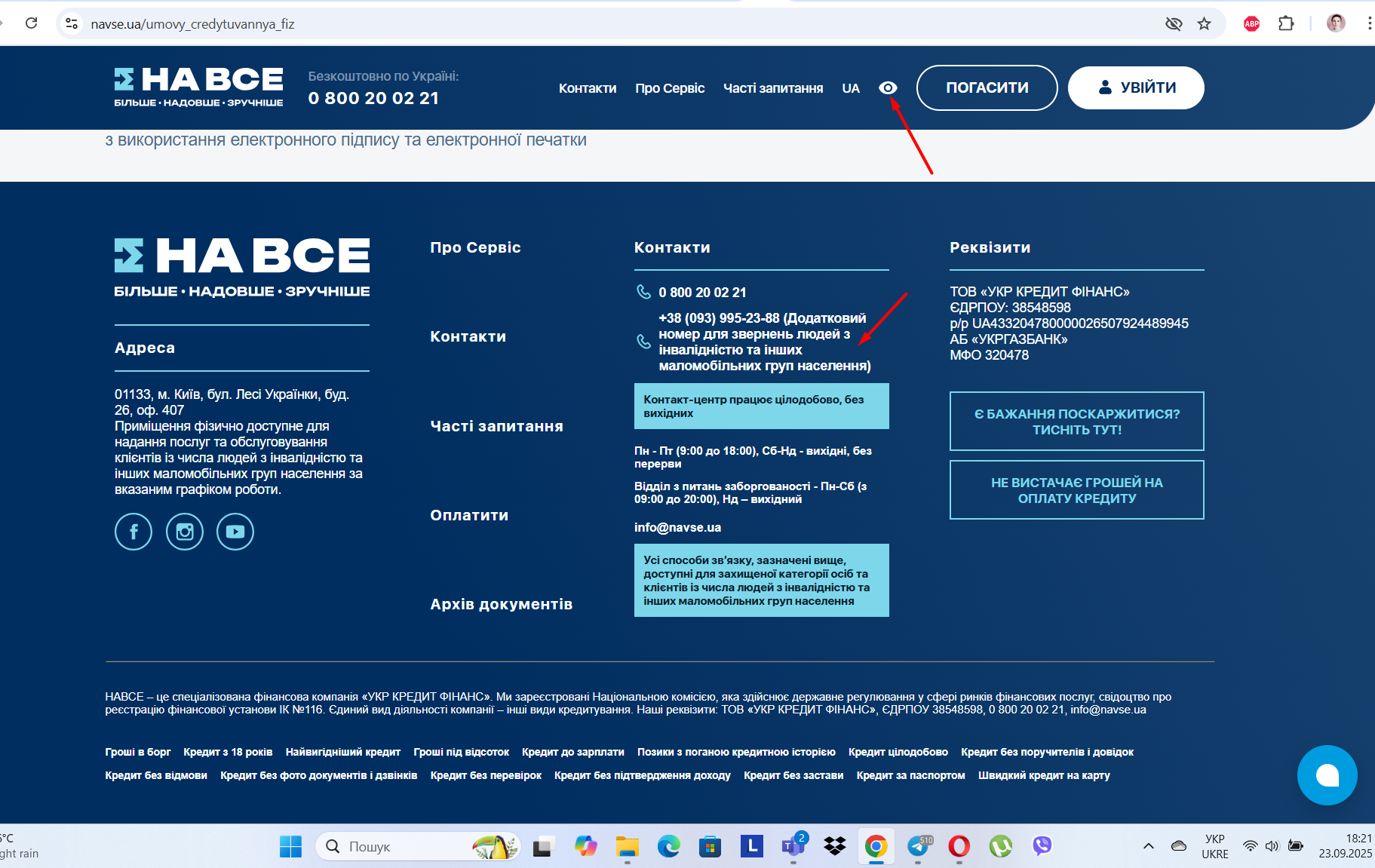Open the Кредит за паспортом link
The height and width of the screenshot is (868, 1375).
tap(910, 775)
